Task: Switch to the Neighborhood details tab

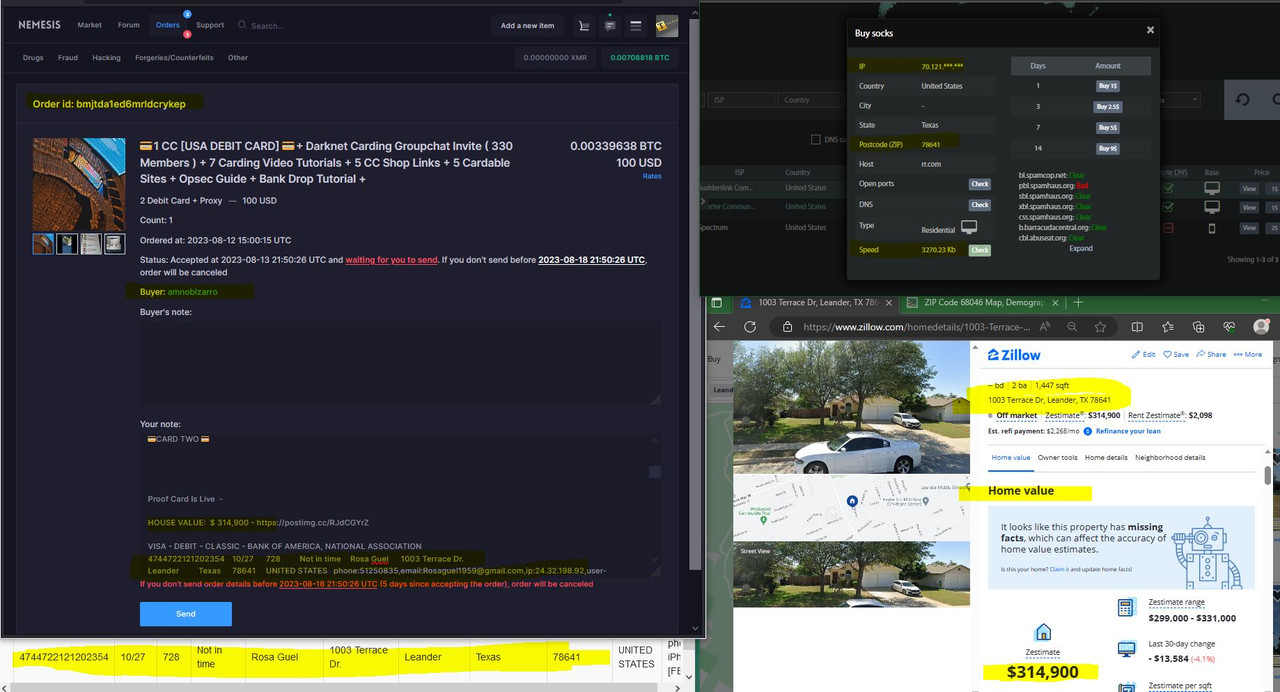Action: pyautogui.click(x=1171, y=457)
